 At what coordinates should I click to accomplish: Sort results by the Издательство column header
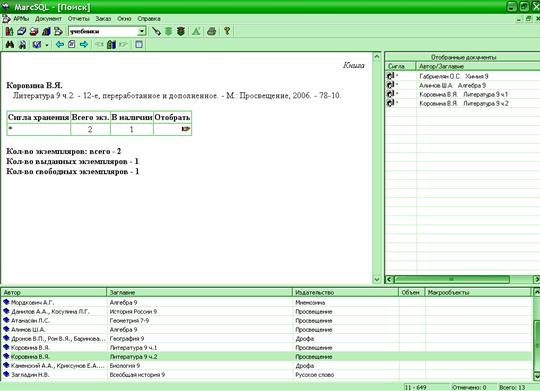coord(345,292)
